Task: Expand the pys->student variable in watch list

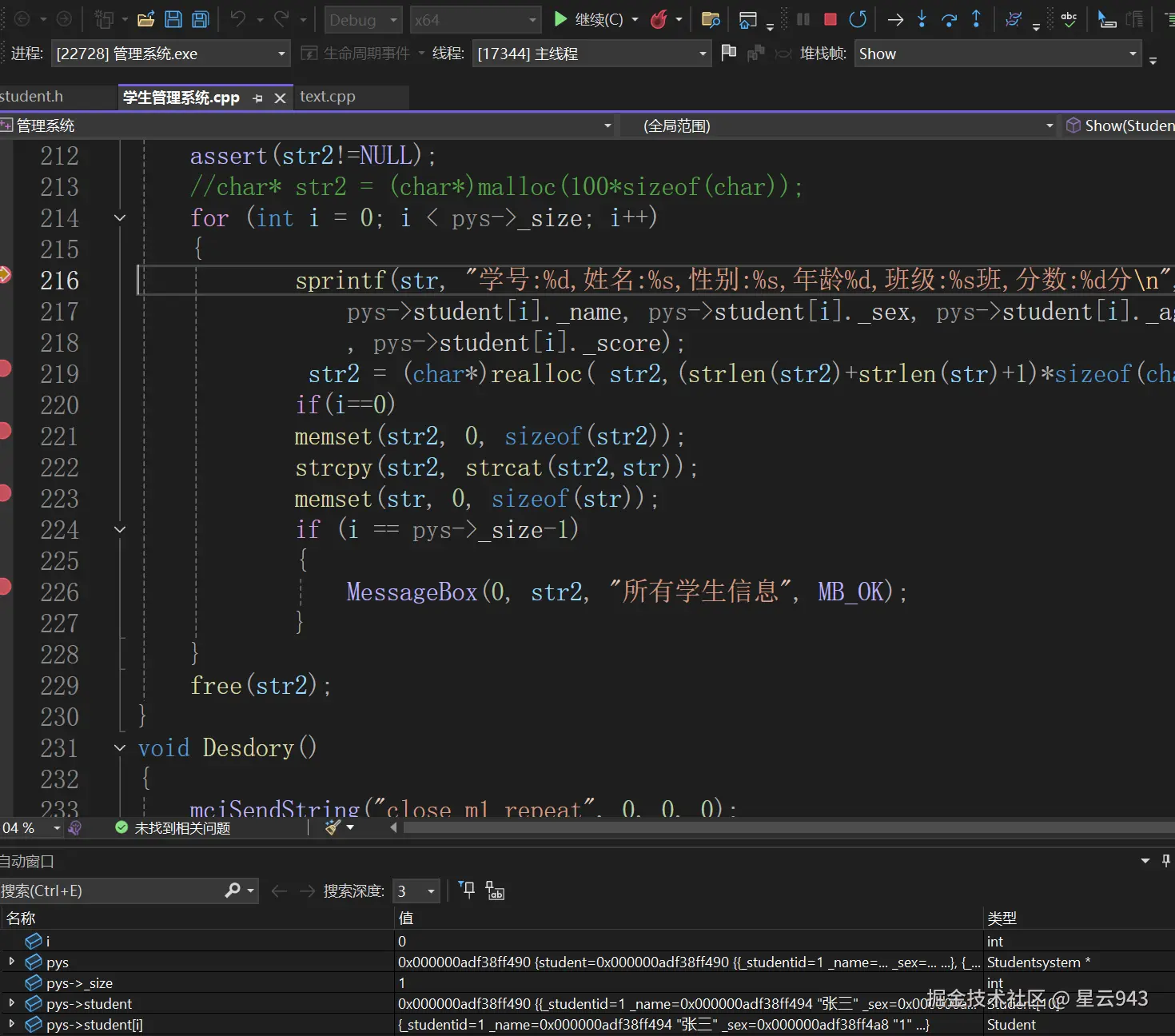Action: (x=11, y=1003)
